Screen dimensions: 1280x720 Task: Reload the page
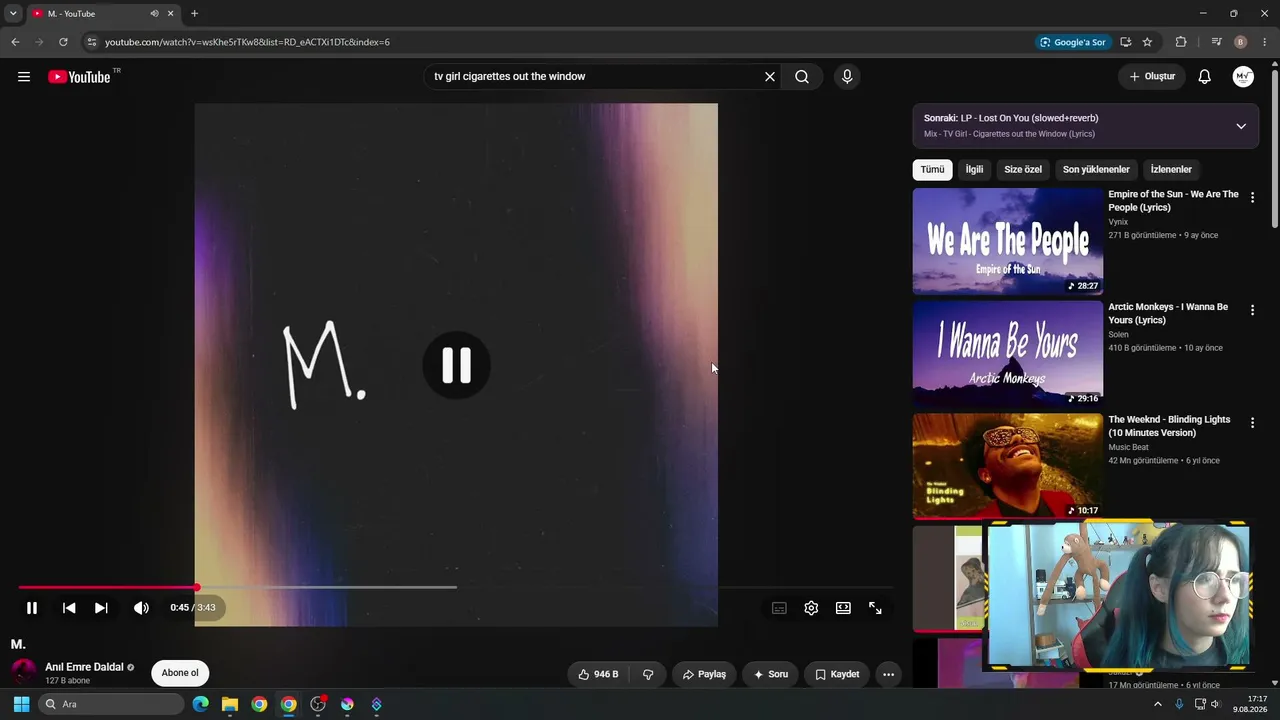pyautogui.click(x=63, y=42)
